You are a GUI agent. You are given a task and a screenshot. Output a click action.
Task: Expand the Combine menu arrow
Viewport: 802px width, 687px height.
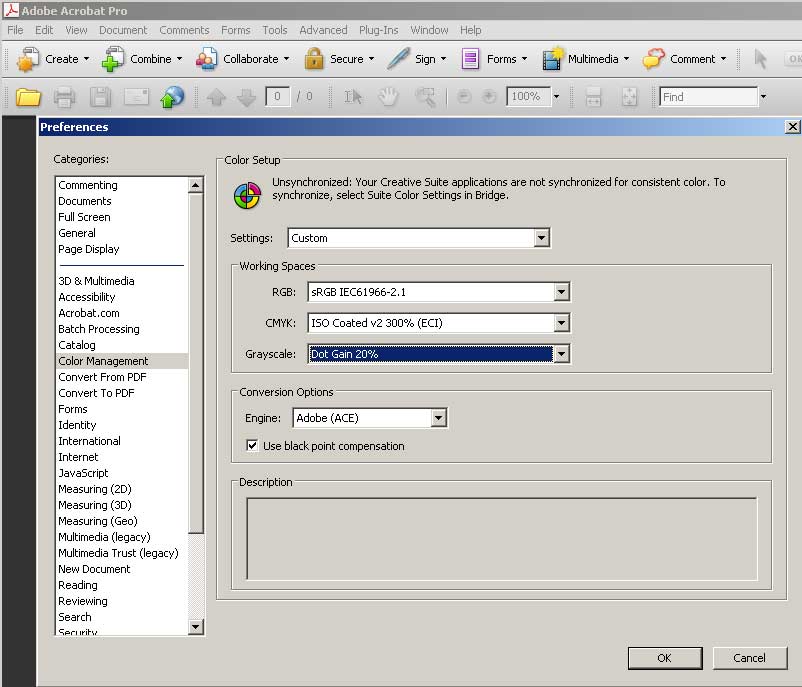click(180, 59)
